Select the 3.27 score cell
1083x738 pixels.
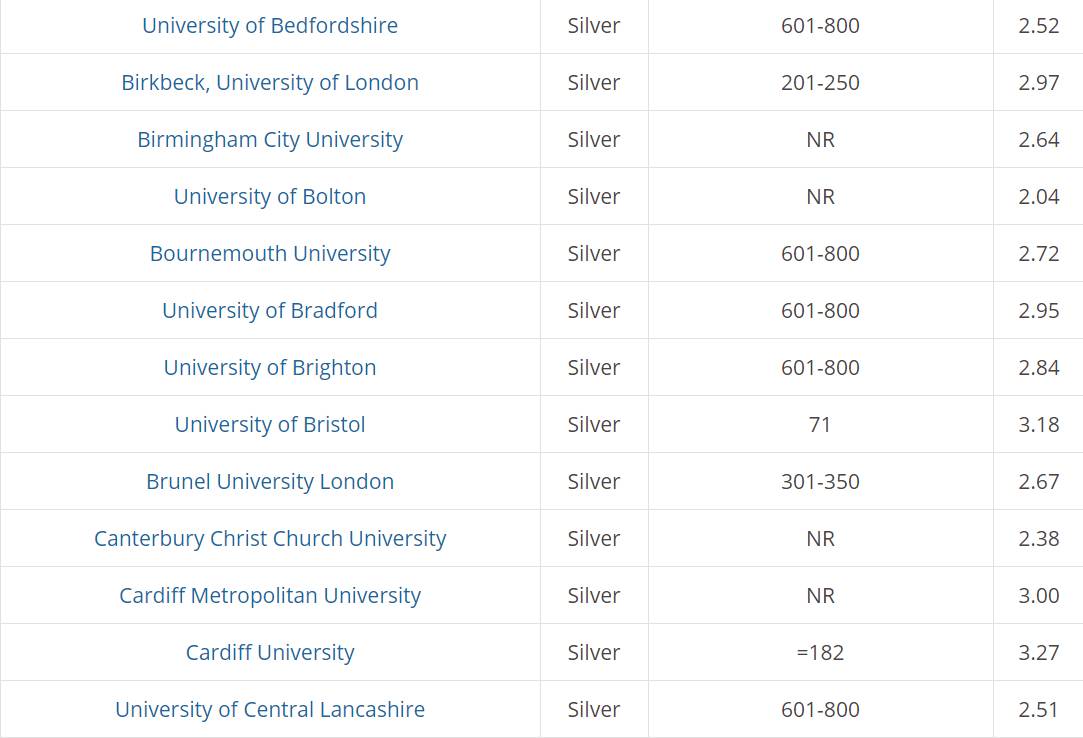(x=1038, y=652)
